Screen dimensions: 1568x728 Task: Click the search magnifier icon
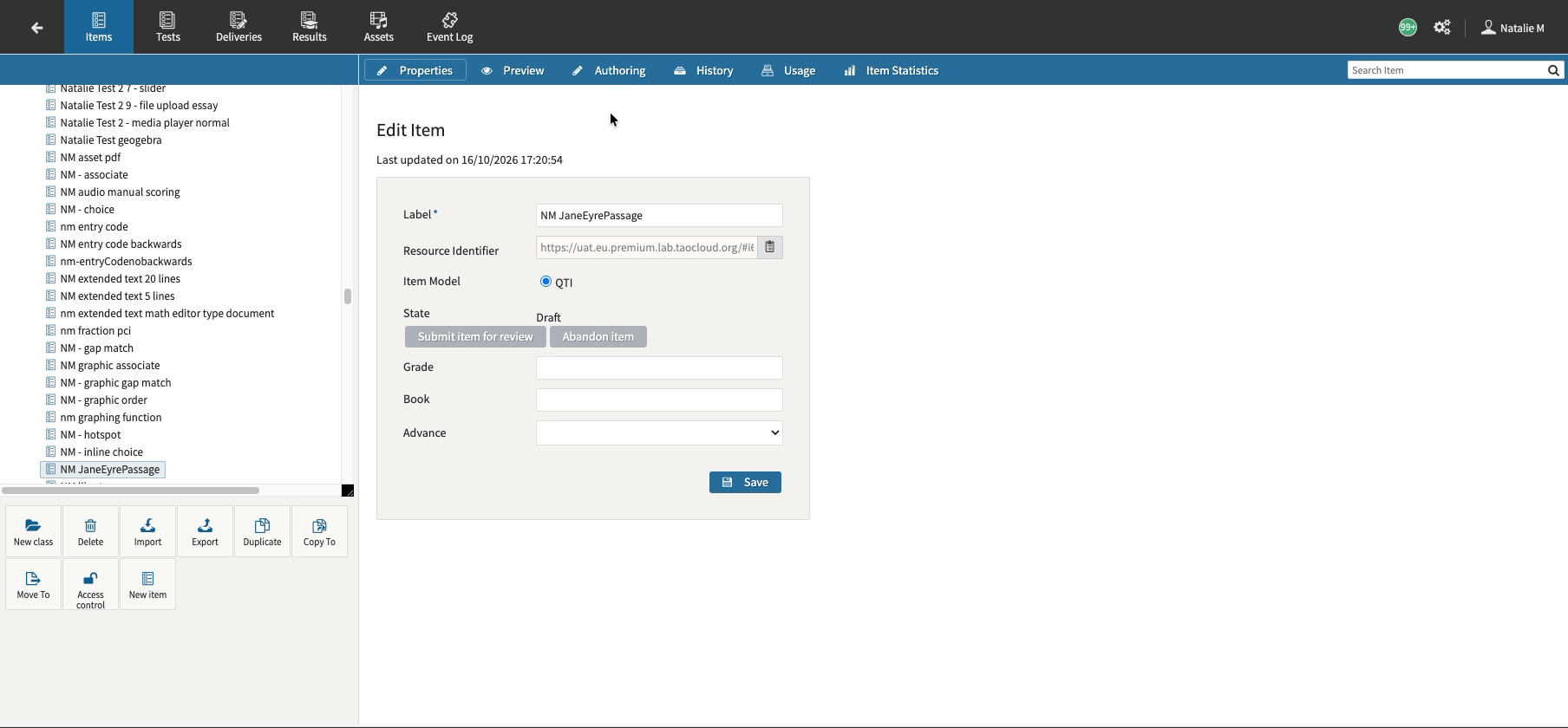1553,70
